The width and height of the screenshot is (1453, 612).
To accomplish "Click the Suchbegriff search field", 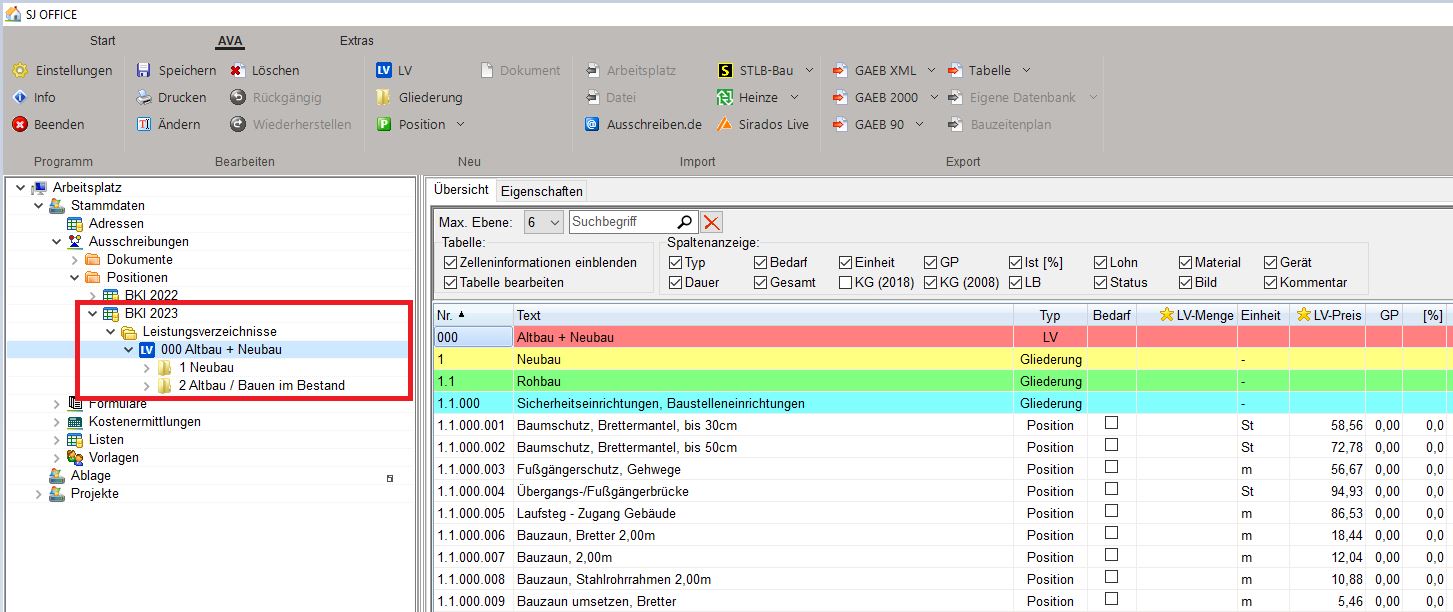I will (x=620, y=222).
